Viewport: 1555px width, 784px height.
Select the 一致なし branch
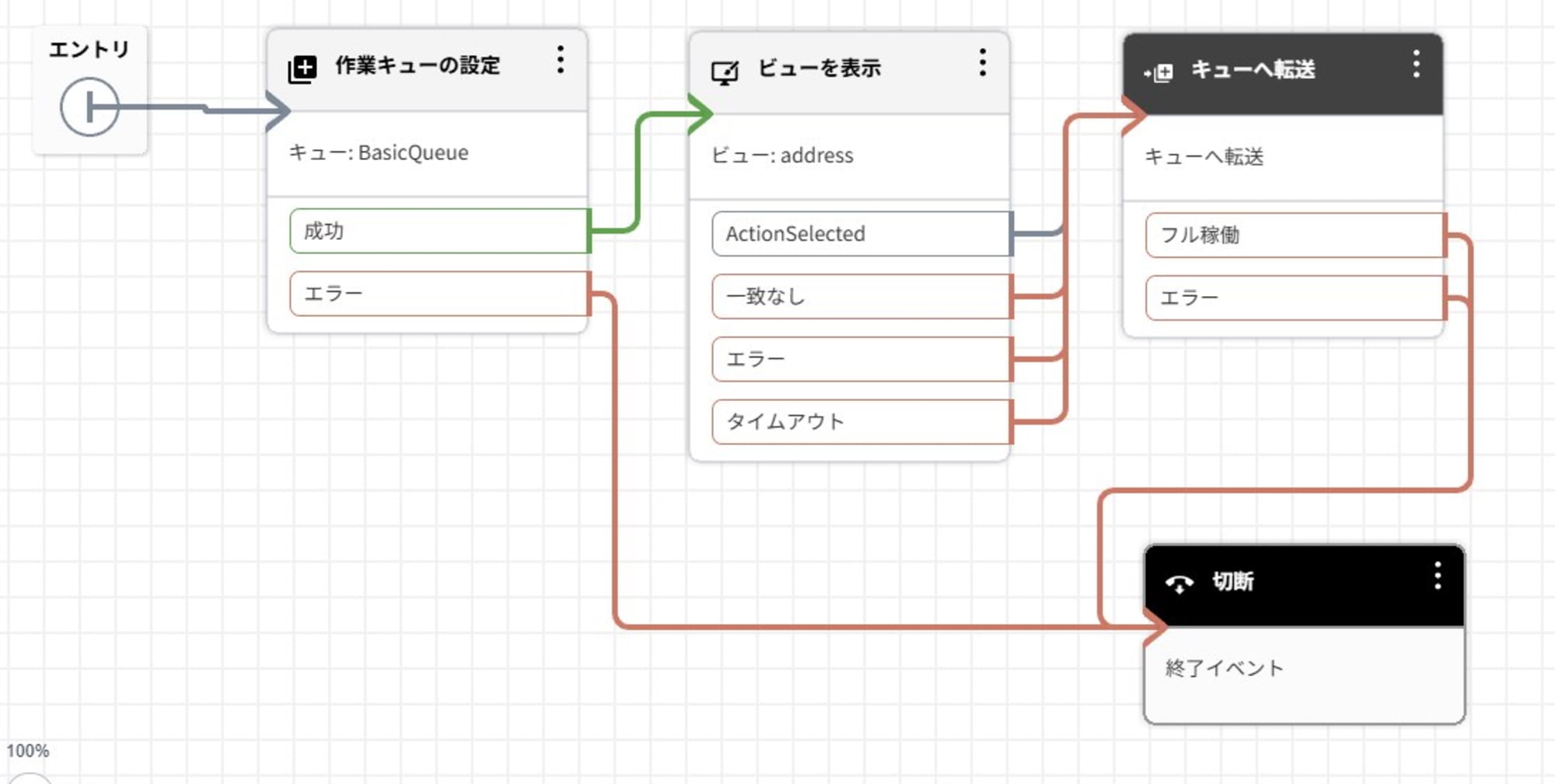tap(862, 296)
